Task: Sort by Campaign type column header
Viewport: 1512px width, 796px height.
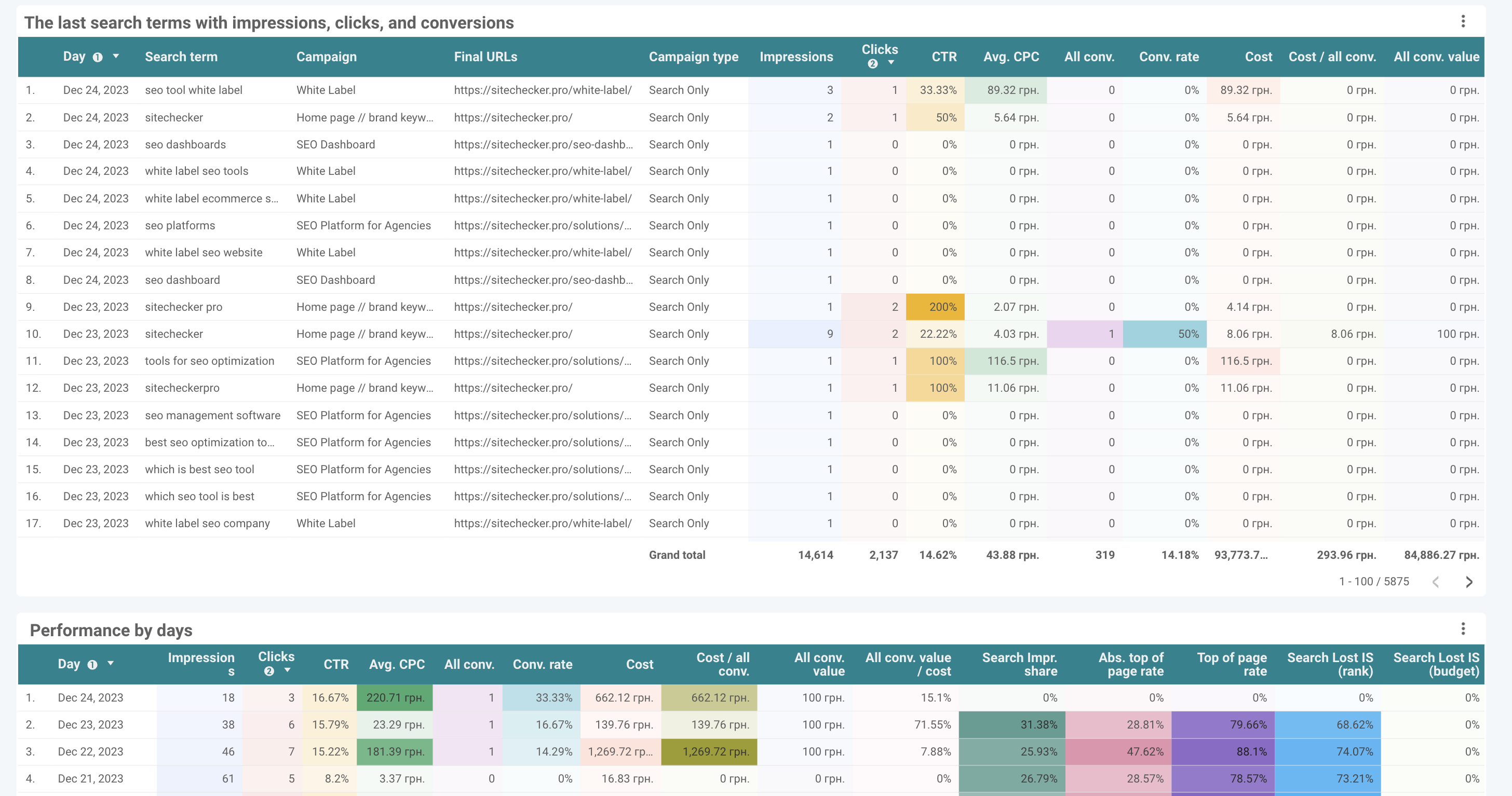Action: [694, 57]
